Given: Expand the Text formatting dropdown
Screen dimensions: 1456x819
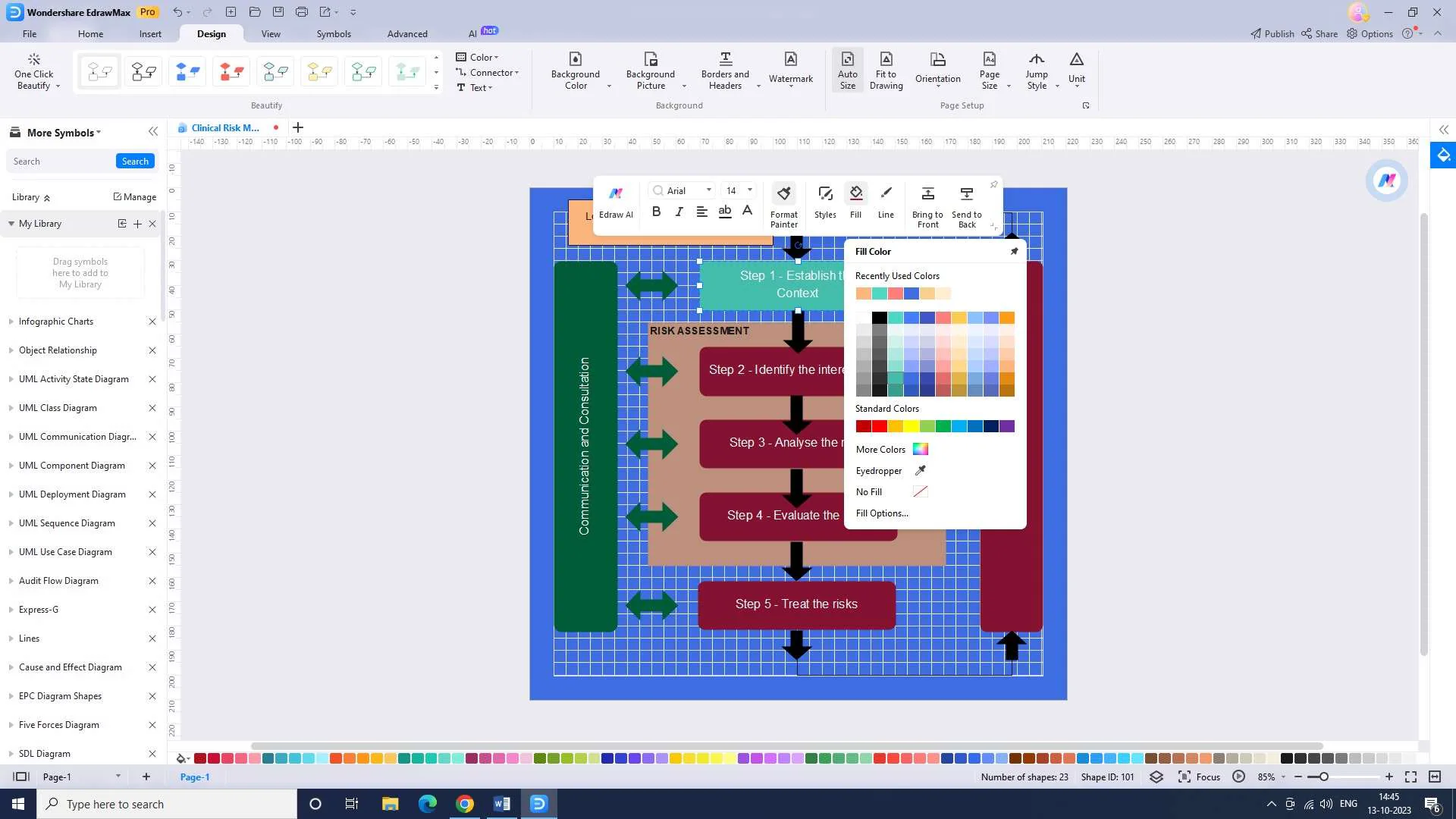Looking at the screenshot, I should point(490,87).
